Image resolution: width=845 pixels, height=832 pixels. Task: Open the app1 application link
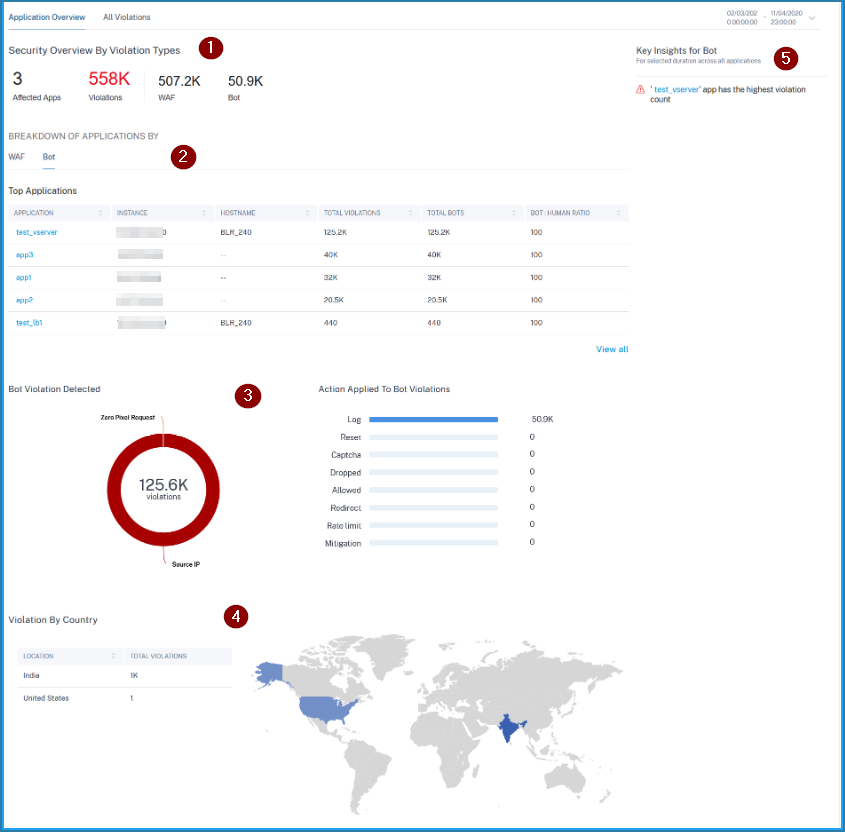click(24, 278)
